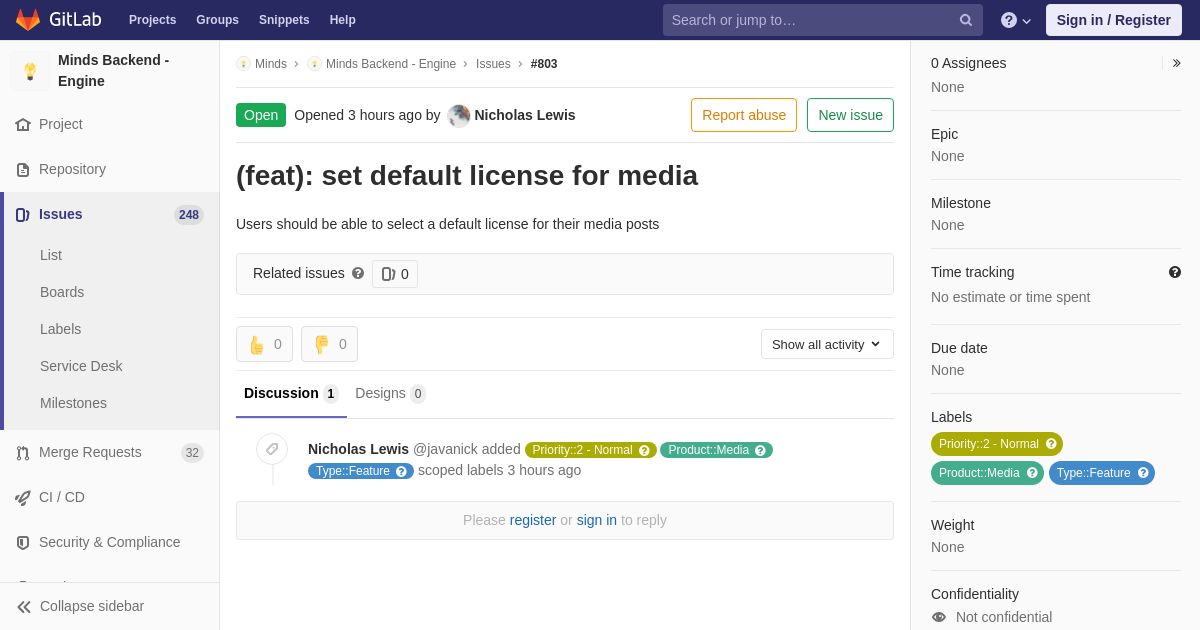This screenshot has height=630, width=1200.
Task: Open the Help question mark menu
Action: (x=1016, y=20)
